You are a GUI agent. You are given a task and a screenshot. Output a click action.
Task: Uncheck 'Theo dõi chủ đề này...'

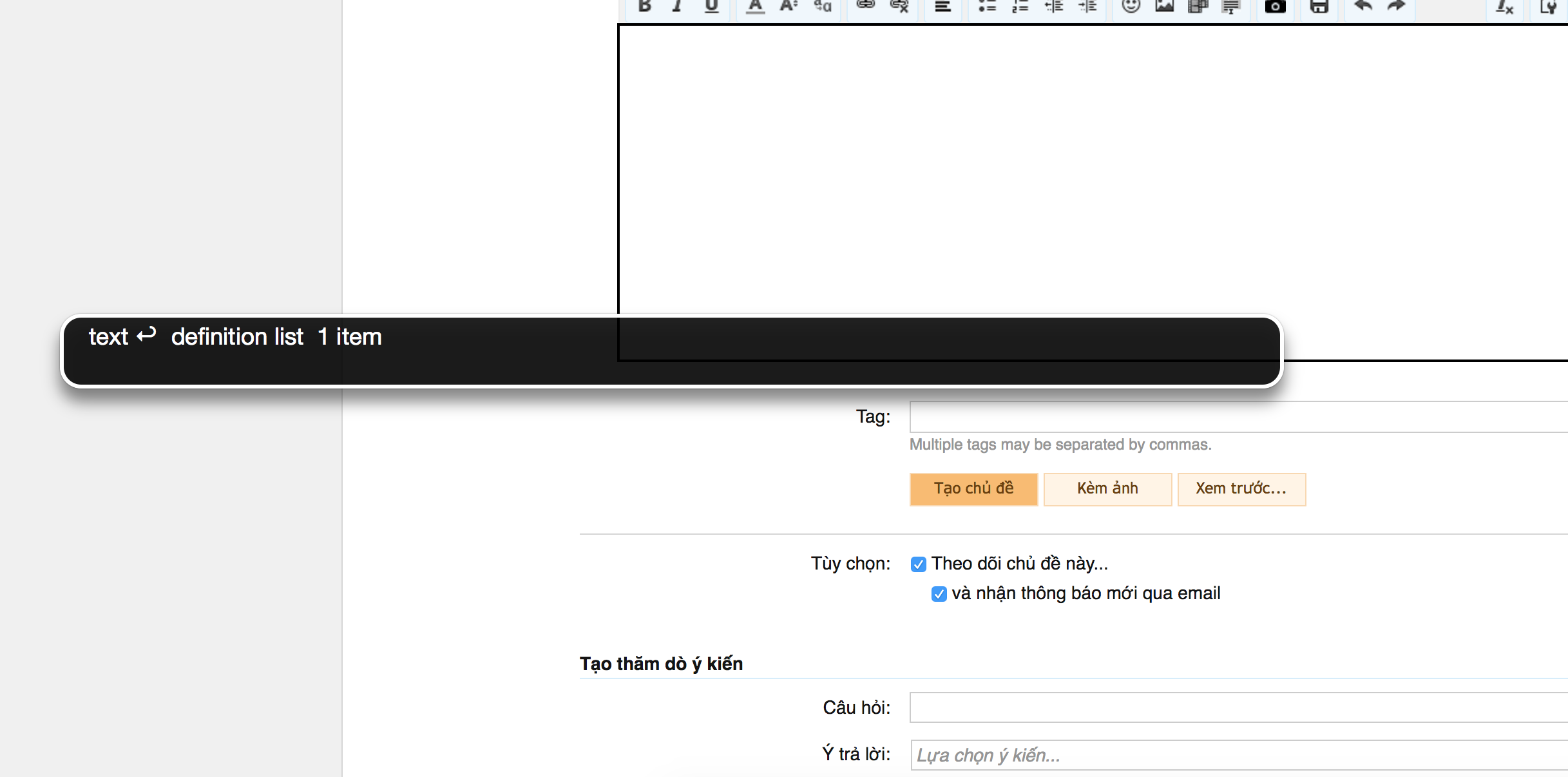[918, 564]
